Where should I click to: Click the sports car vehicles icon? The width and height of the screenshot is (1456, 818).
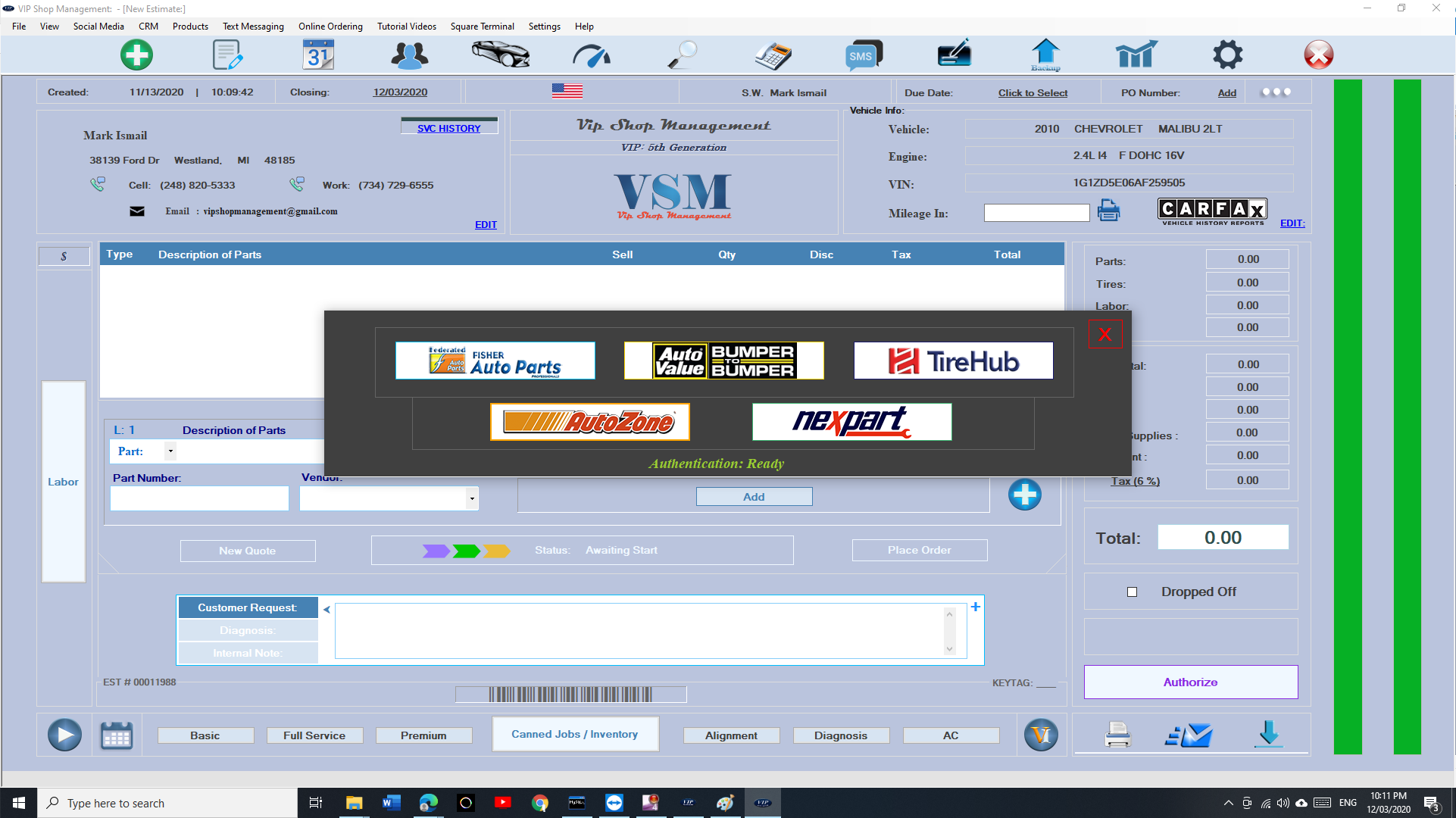(500, 55)
